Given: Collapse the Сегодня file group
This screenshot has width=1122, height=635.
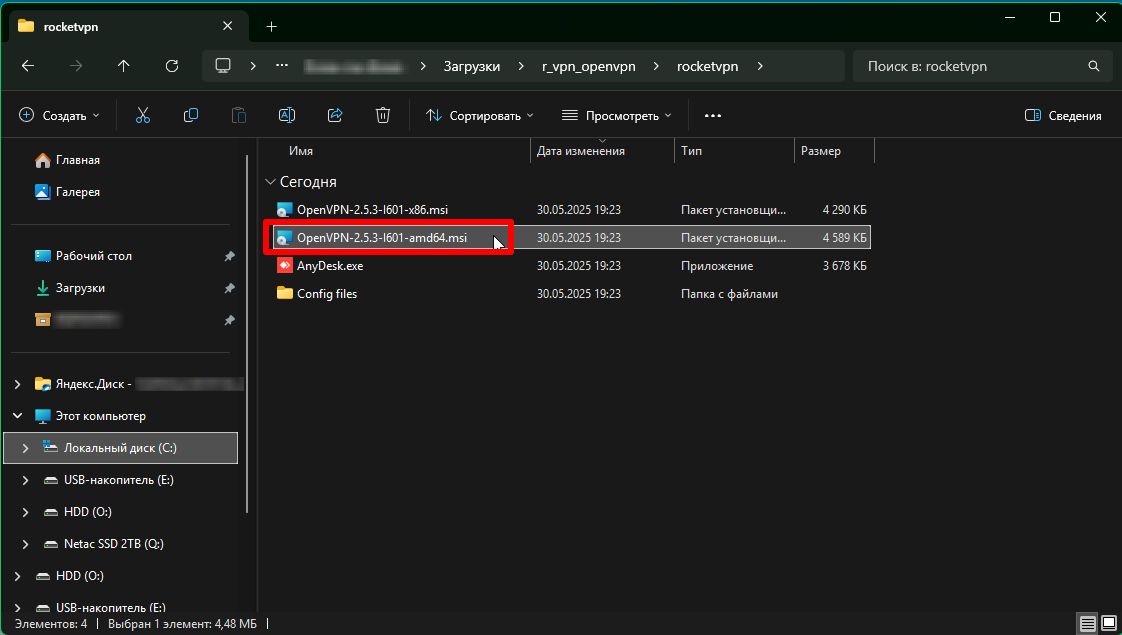Looking at the screenshot, I should coord(270,182).
